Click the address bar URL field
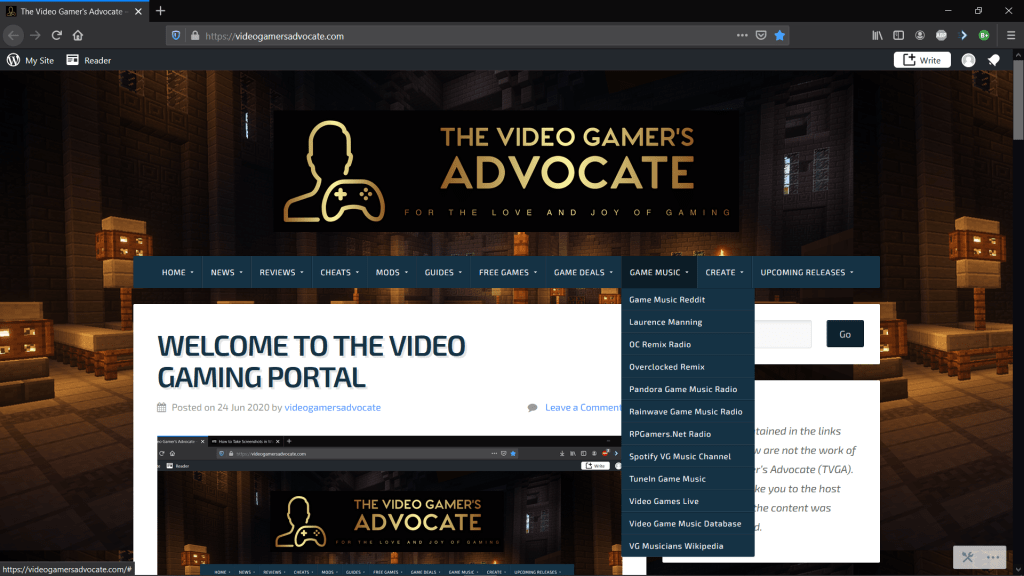Screen dimensions: 1024x576 pyautogui.click(x=450, y=35)
